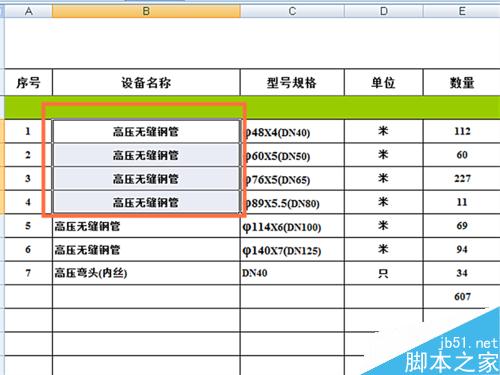The image size is (500, 375).
Task: Select quantity cell 11
Action: point(462,202)
